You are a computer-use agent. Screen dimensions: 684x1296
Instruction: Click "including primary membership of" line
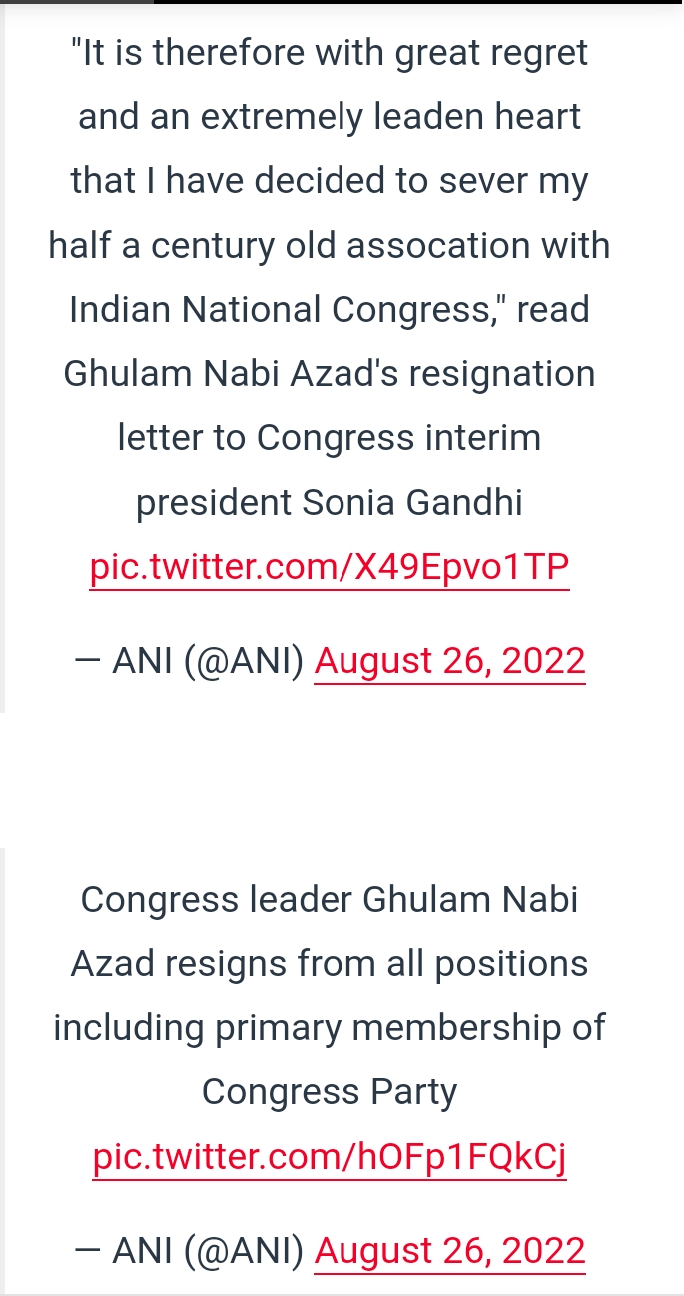[x=329, y=1027]
